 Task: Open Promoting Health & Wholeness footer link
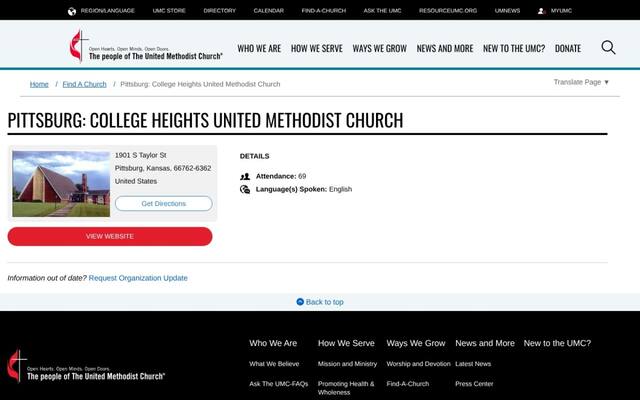coord(346,388)
